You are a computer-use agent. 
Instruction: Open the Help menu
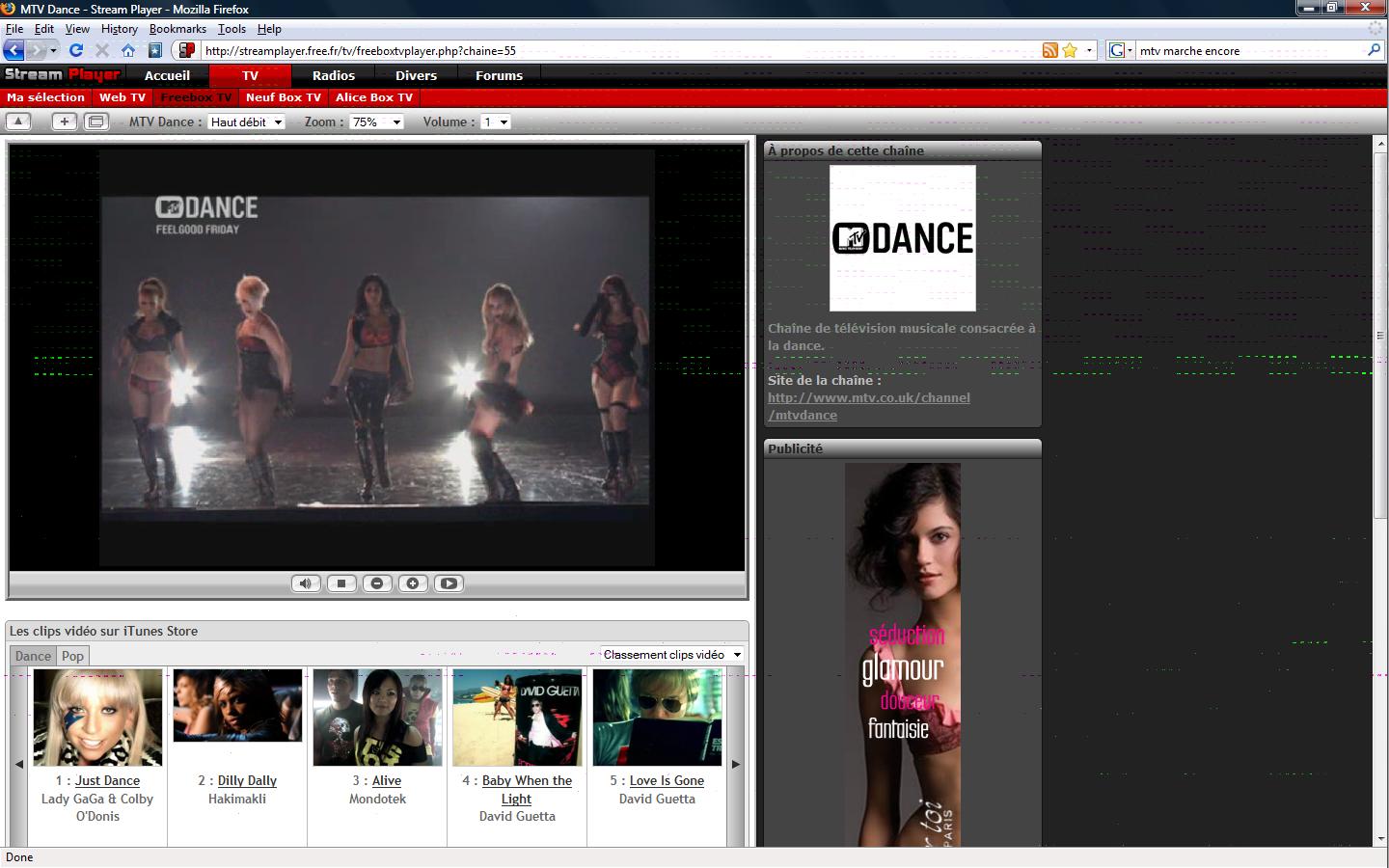click(x=269, y=29)
